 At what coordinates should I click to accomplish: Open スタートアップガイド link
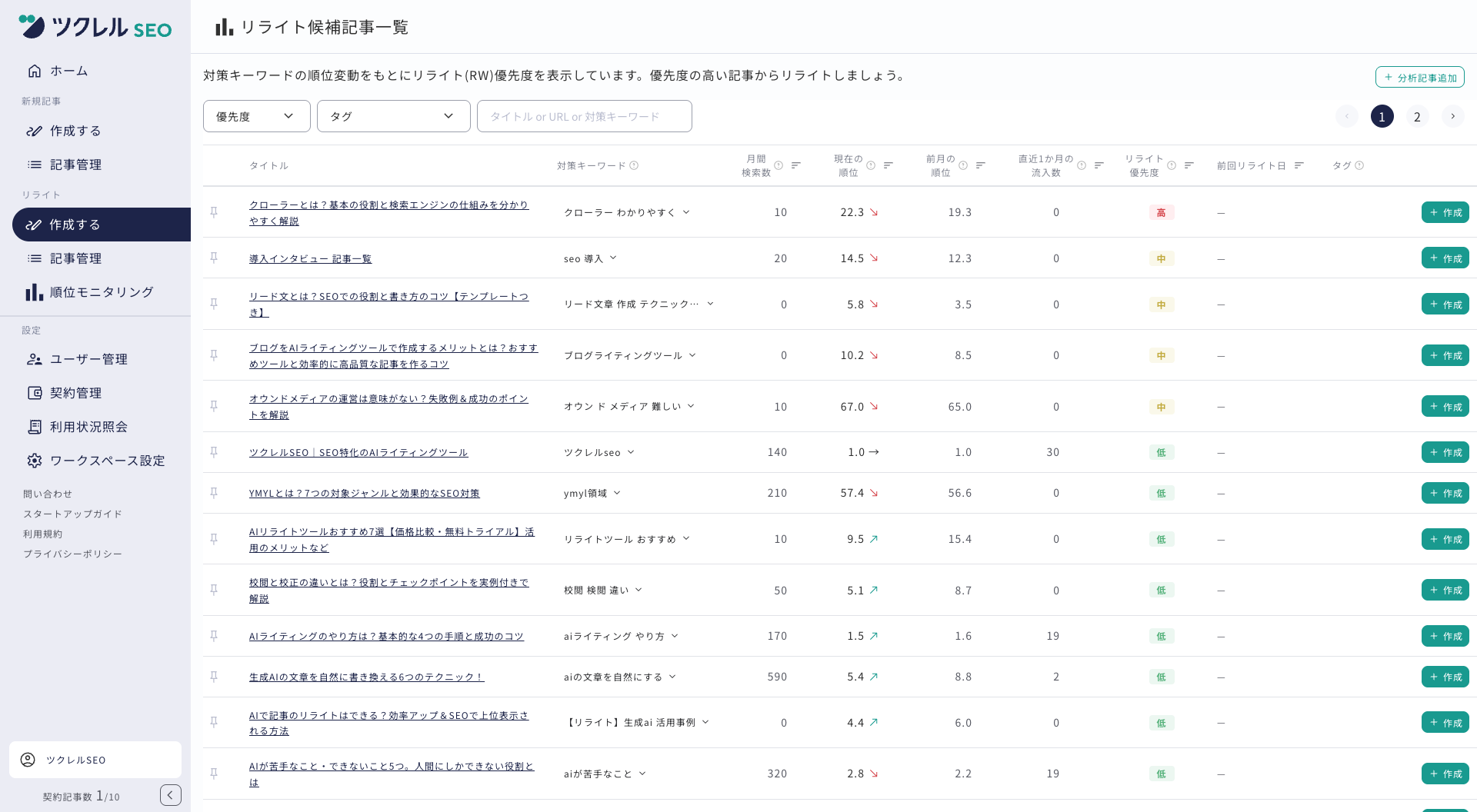click(x=72, y=514)
